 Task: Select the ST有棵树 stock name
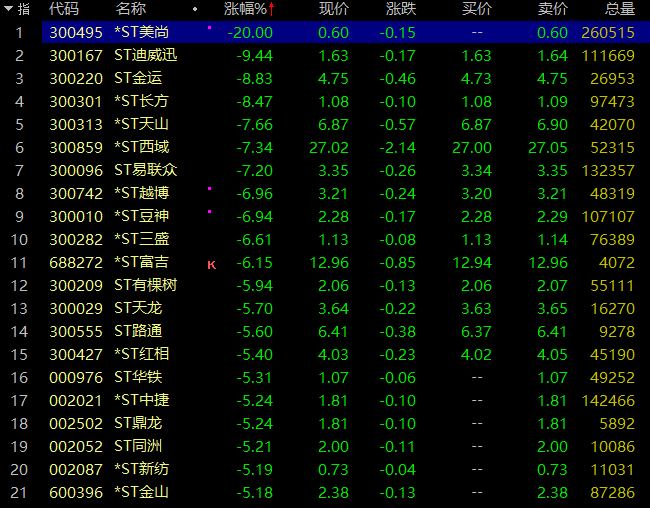146,285
